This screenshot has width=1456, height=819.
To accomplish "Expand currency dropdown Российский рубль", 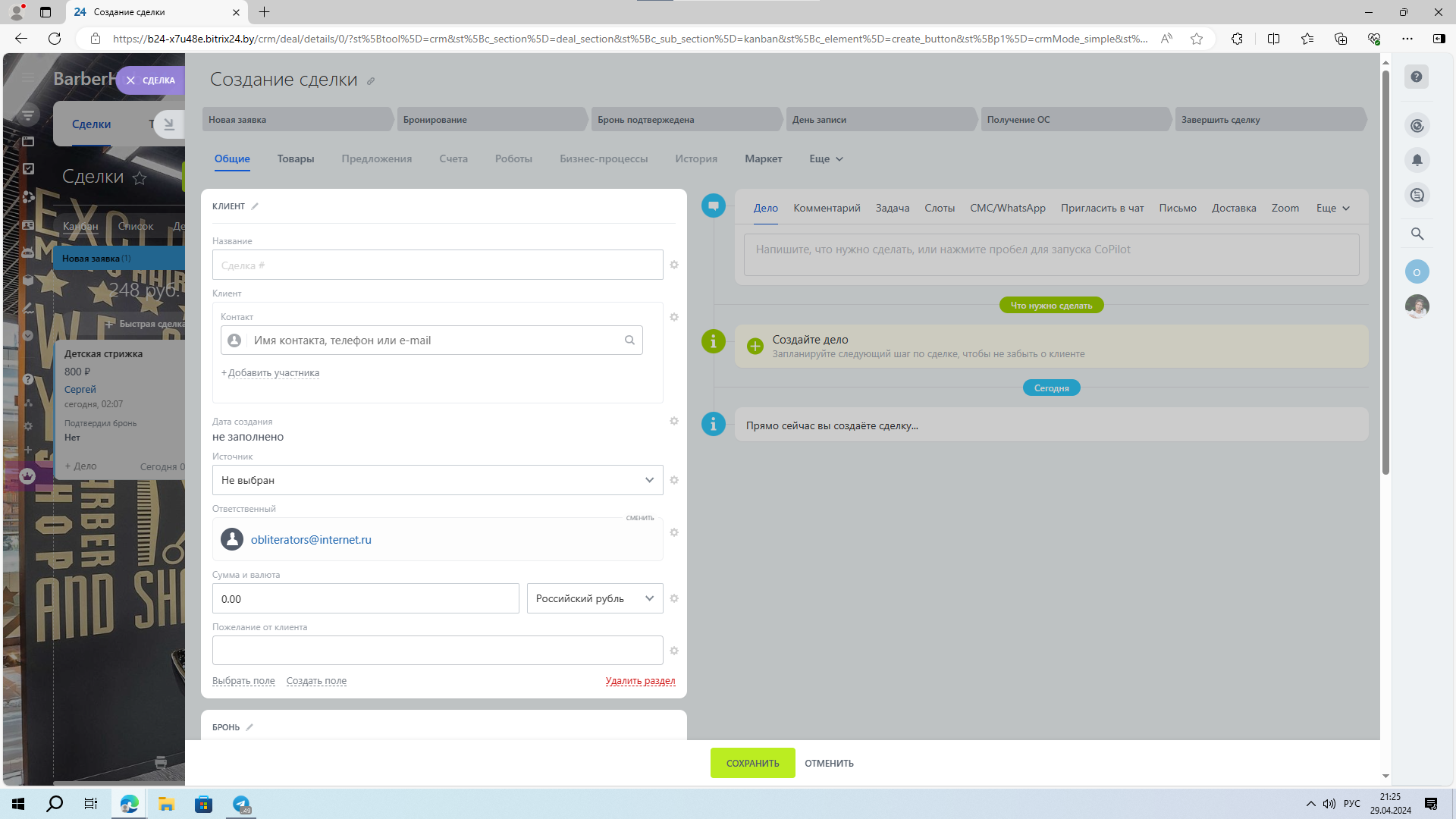I will (x=595, y=598).
